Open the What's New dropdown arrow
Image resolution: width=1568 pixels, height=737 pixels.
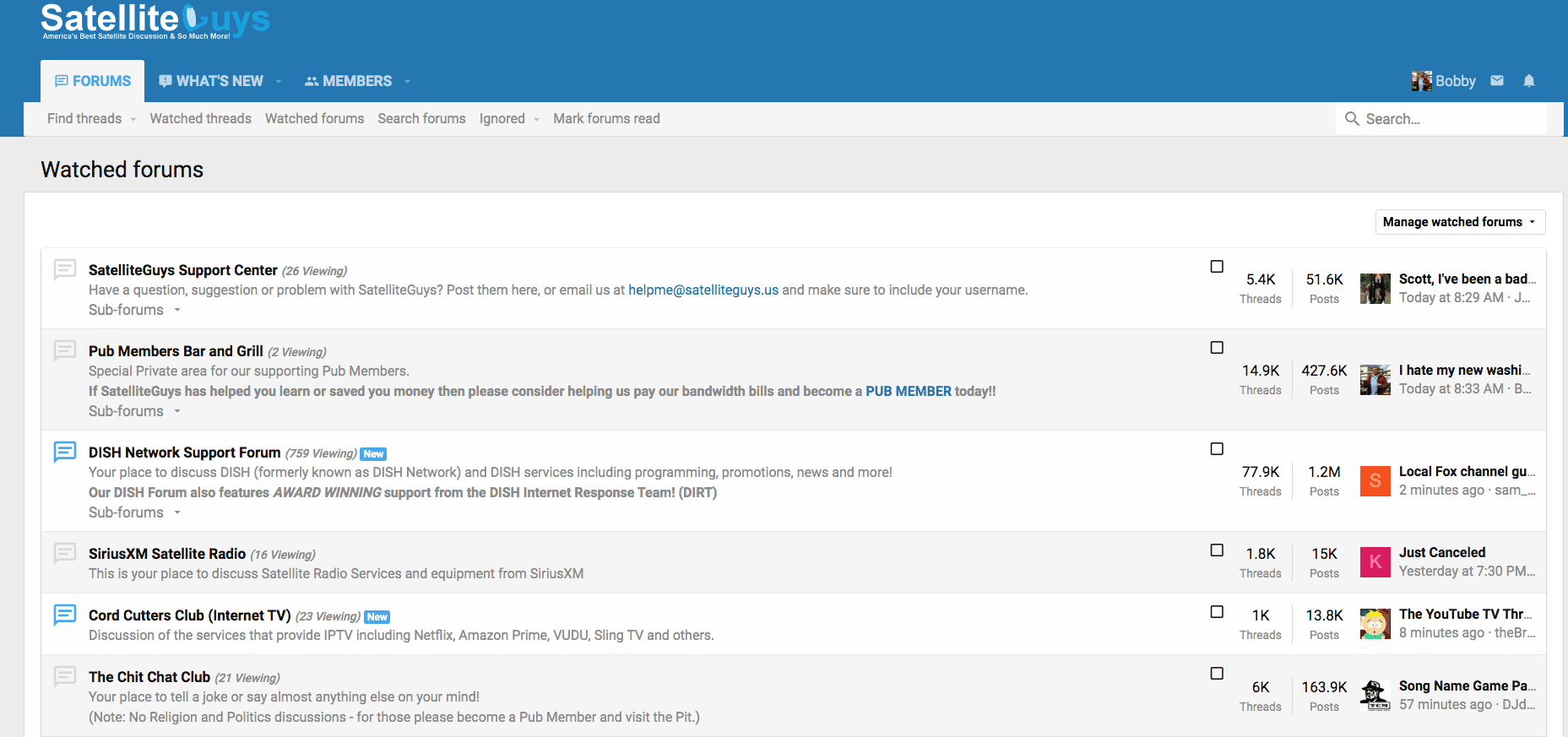pos(279,82)
